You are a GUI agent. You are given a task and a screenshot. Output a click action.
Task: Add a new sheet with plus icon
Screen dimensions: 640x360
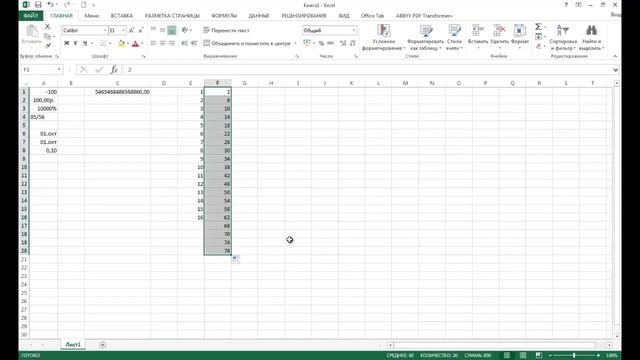[x=102, y=345]
